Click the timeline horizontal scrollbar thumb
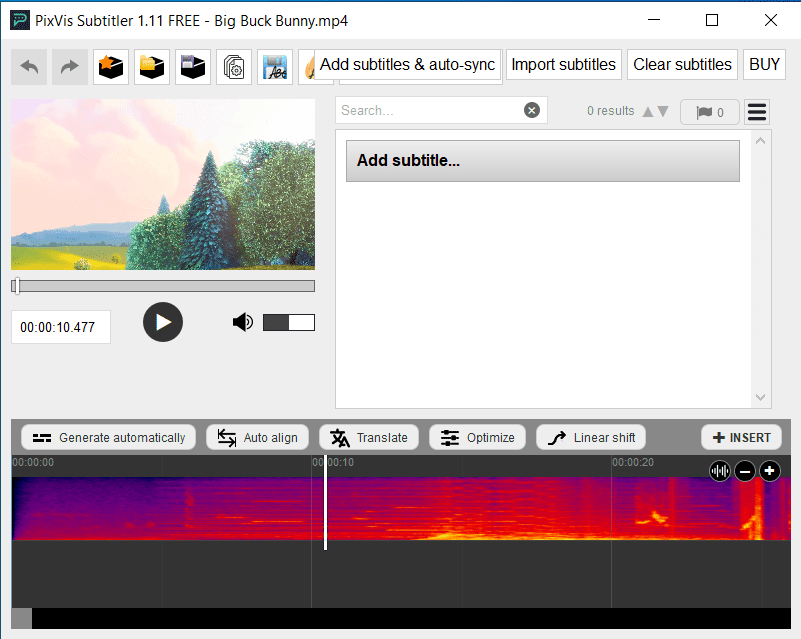801x639 pixels. pos(21,619)
